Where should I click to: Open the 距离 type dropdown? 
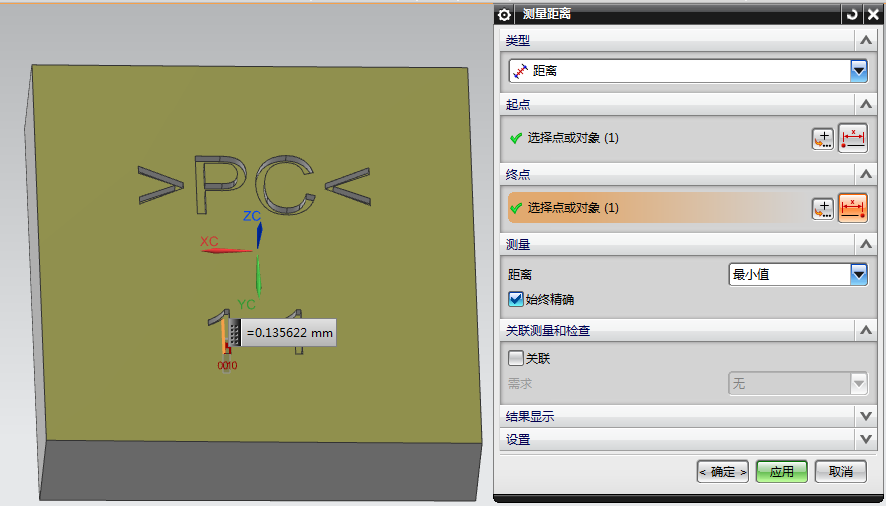tap(858, 71)
